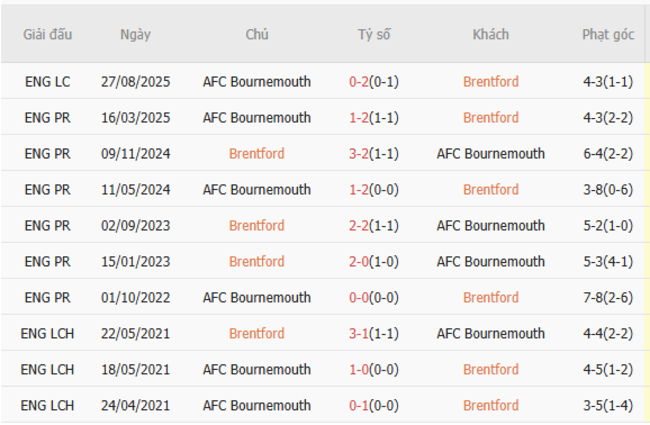Click the ENG LC league label
Screen dimensions: 650x425
48,82
